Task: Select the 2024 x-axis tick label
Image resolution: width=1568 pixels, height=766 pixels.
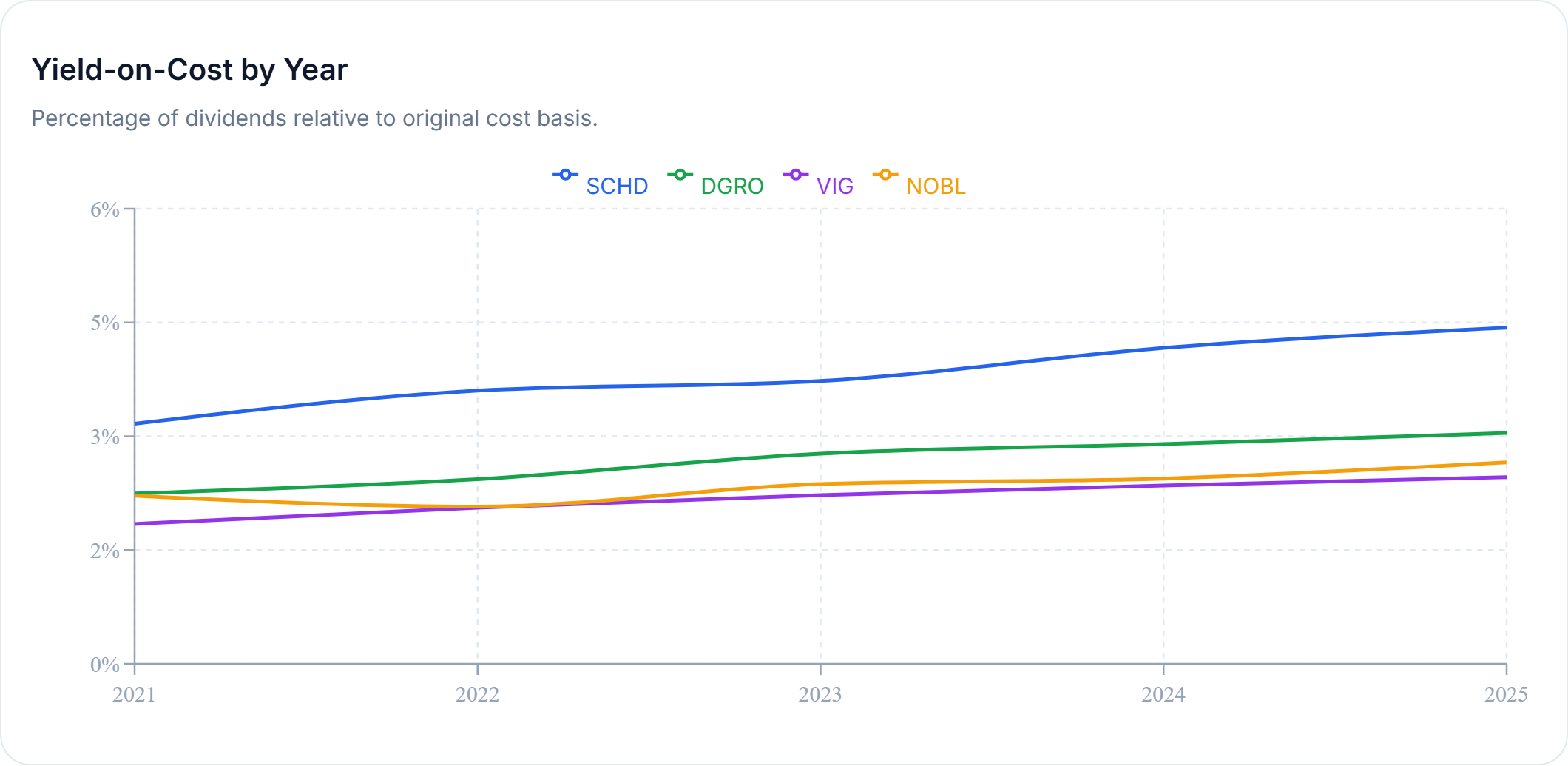Action: pos(1163,695)
